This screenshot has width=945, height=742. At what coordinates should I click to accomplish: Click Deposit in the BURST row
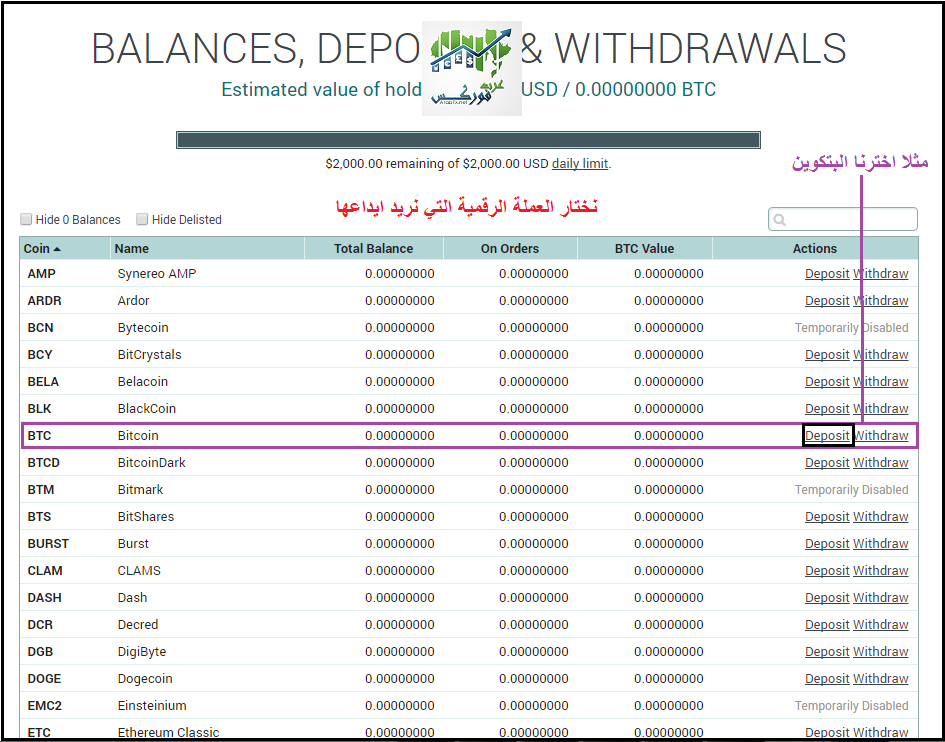827,544
